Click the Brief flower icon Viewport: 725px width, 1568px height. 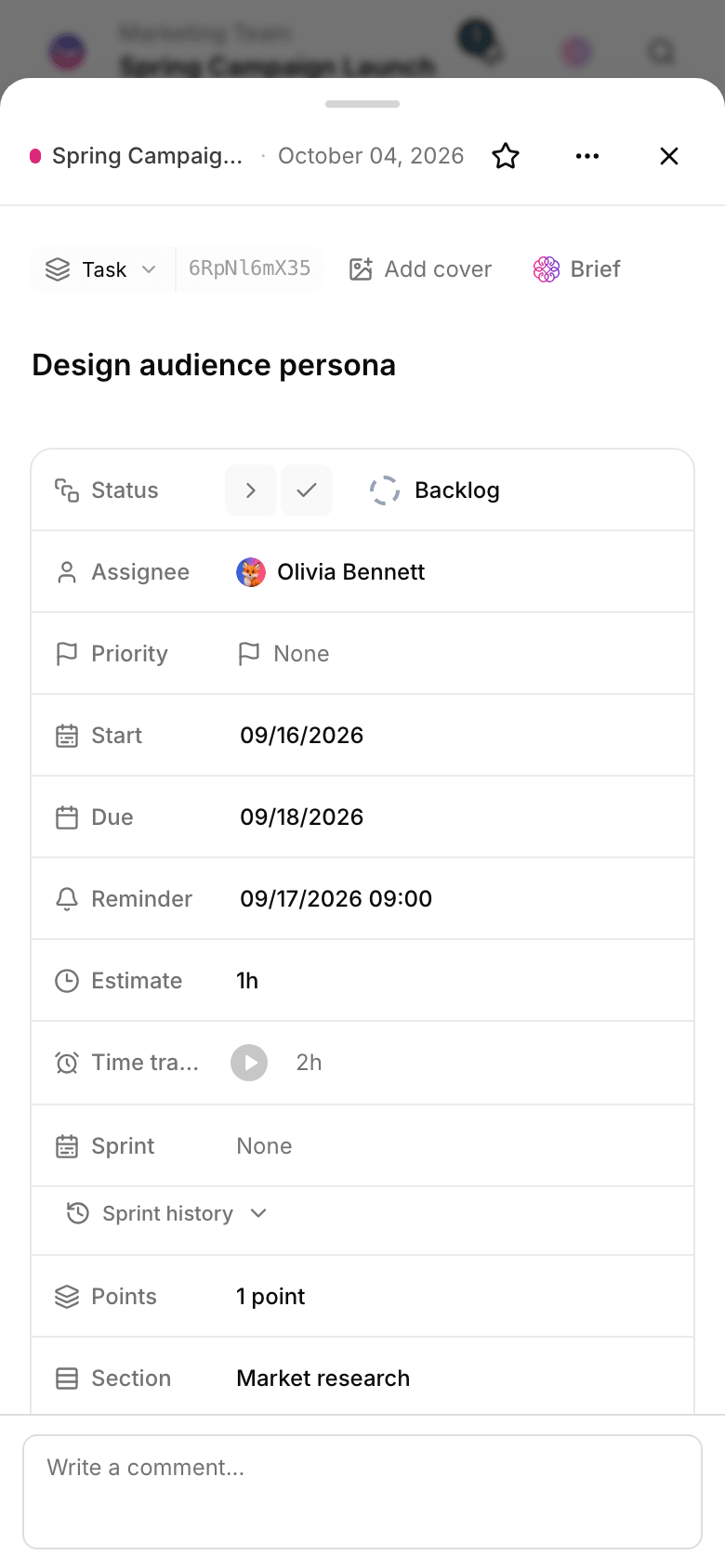click(x=547, y=269)
